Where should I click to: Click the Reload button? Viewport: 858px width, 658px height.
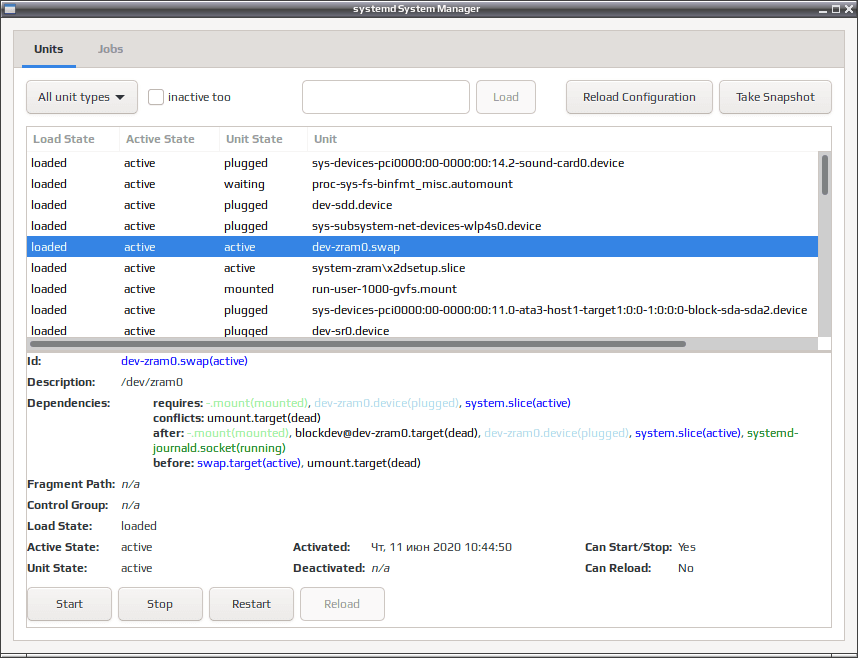(x=342, y=604)
